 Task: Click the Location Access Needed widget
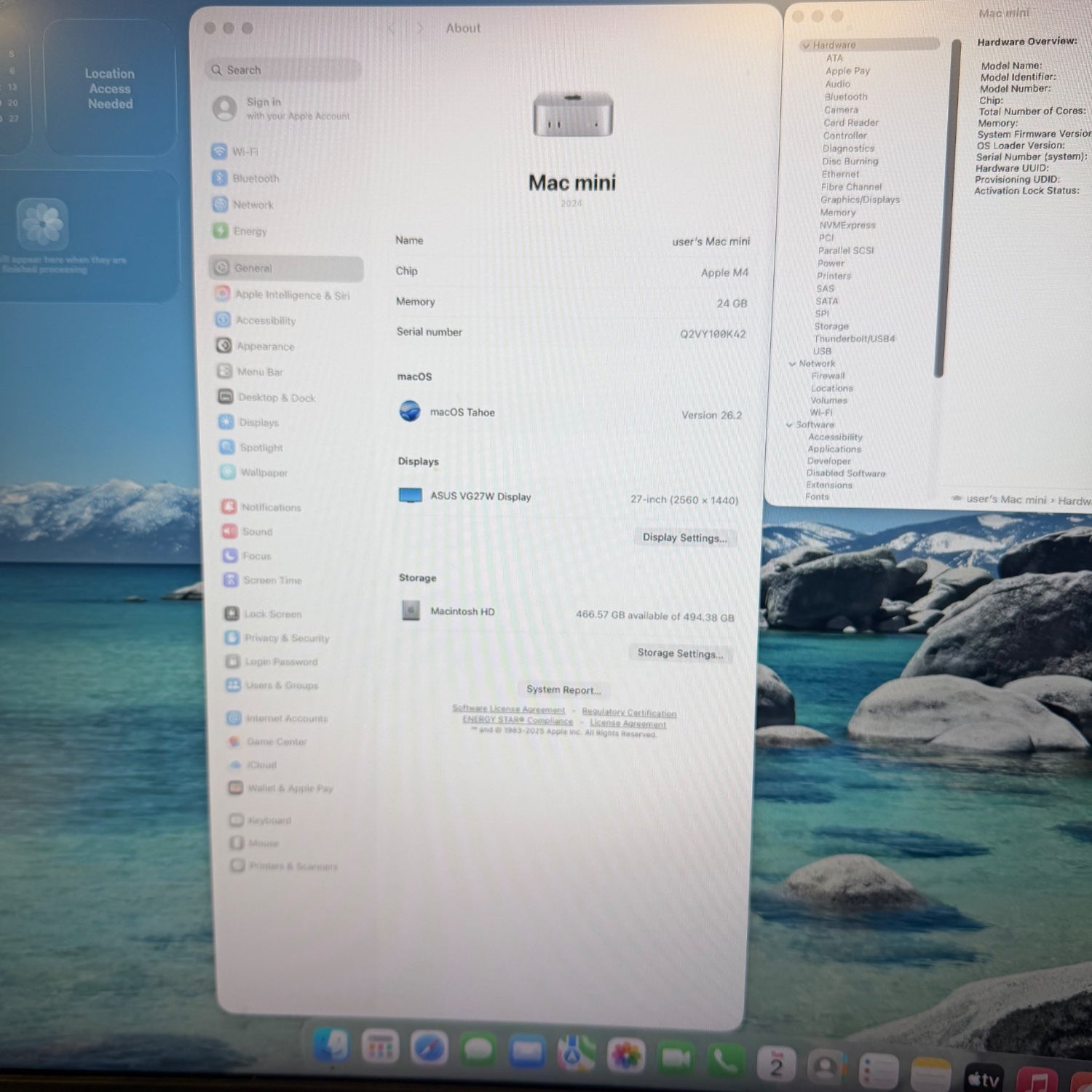click(x=110, y=88)
